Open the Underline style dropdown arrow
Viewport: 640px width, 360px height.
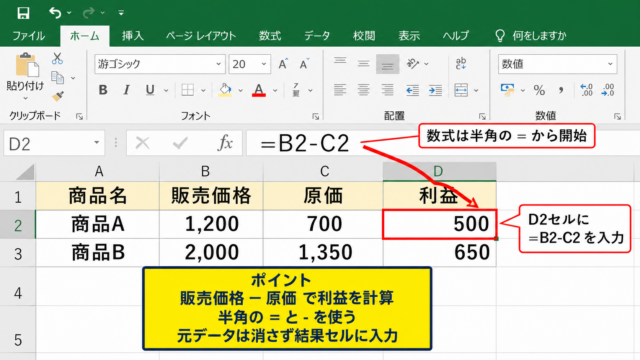(166, 90)
